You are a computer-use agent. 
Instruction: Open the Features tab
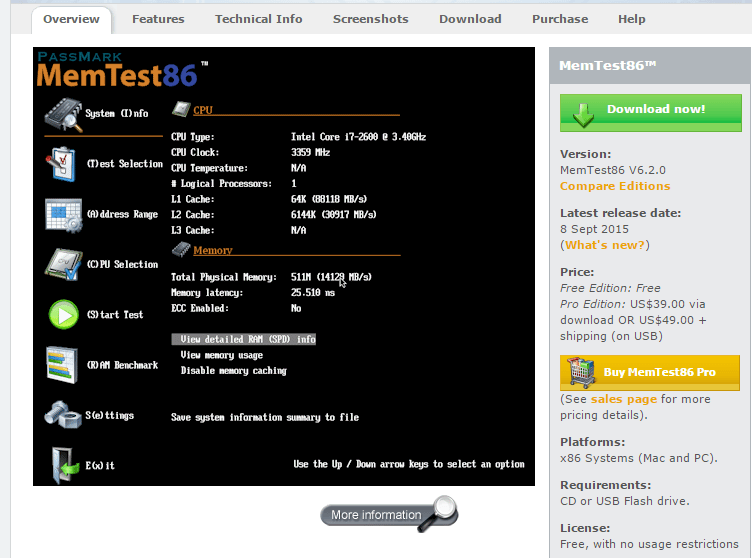158,19
